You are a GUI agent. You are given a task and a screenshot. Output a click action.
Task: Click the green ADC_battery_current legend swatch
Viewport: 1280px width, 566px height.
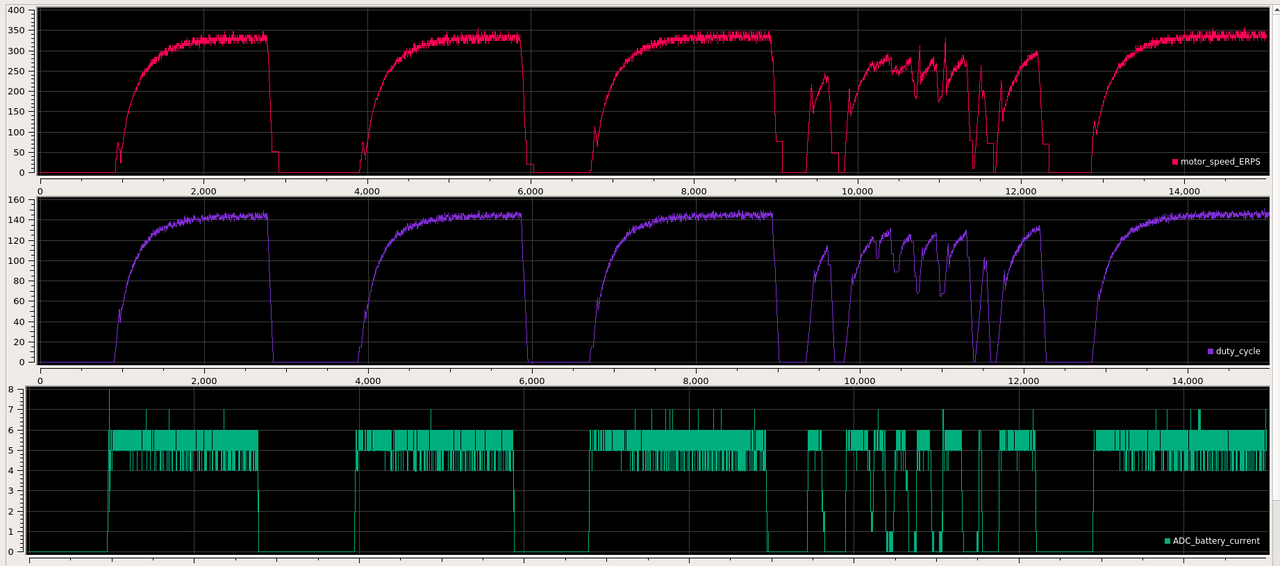pos(1168,541)
